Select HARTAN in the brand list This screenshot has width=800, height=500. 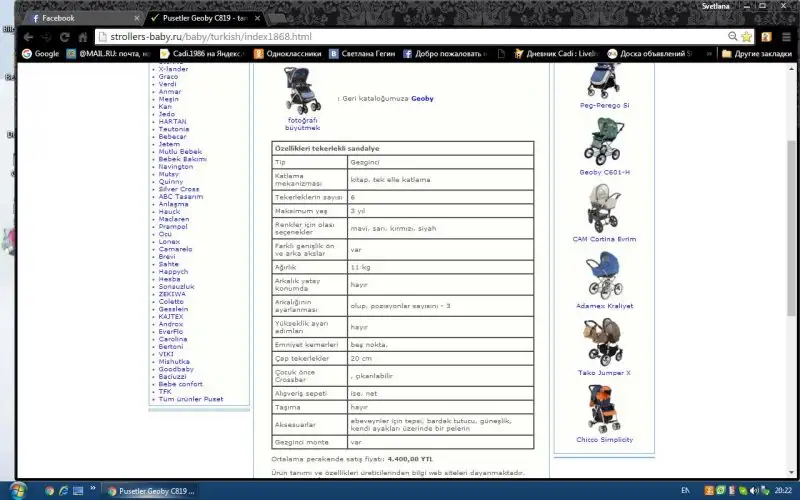(x=172, y=121)
